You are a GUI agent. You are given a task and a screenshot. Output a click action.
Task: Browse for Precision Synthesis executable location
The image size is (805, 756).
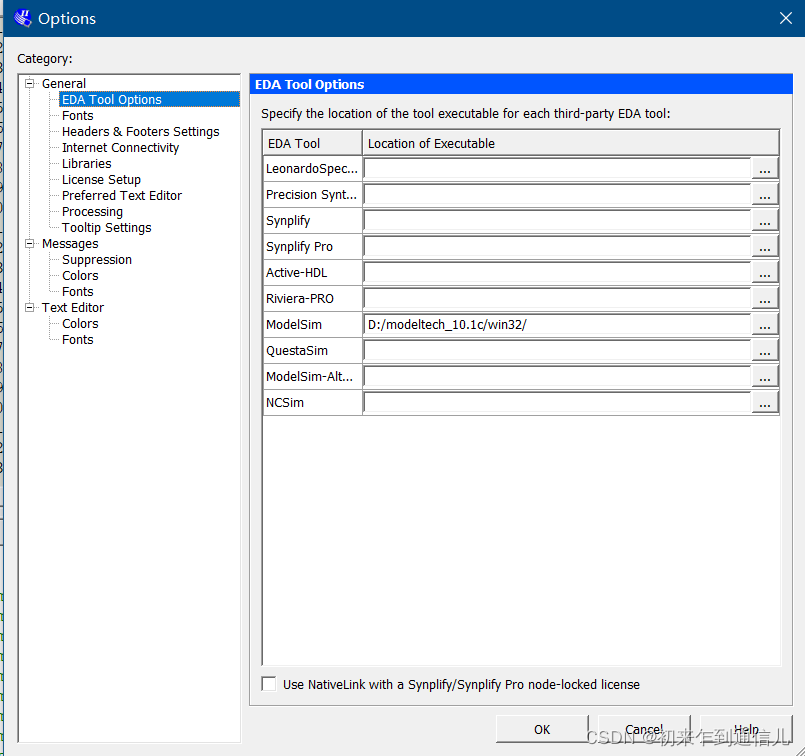coord(764,195)
